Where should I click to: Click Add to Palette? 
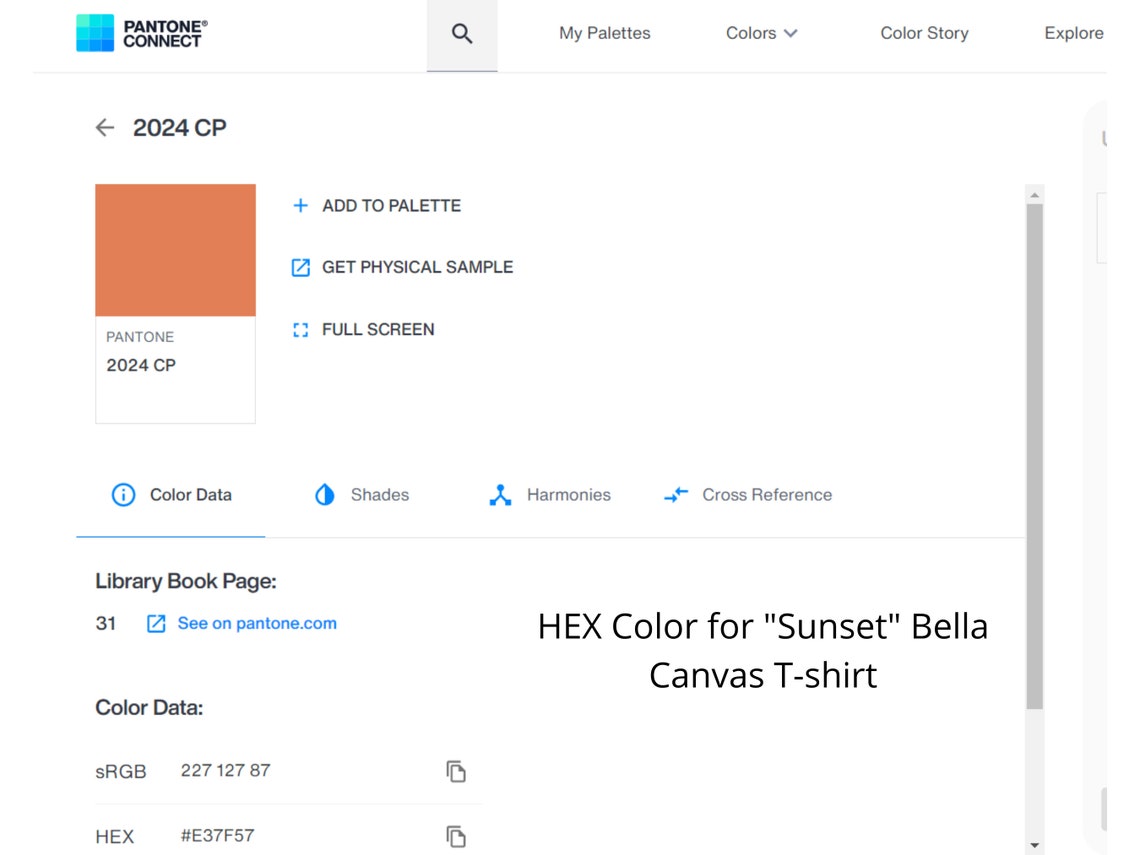391,205
